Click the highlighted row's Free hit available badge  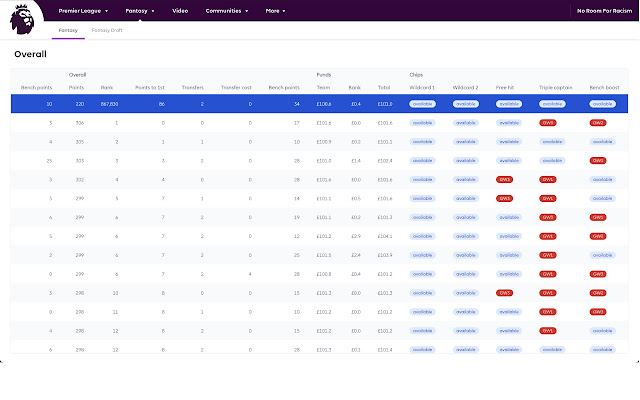509,103
